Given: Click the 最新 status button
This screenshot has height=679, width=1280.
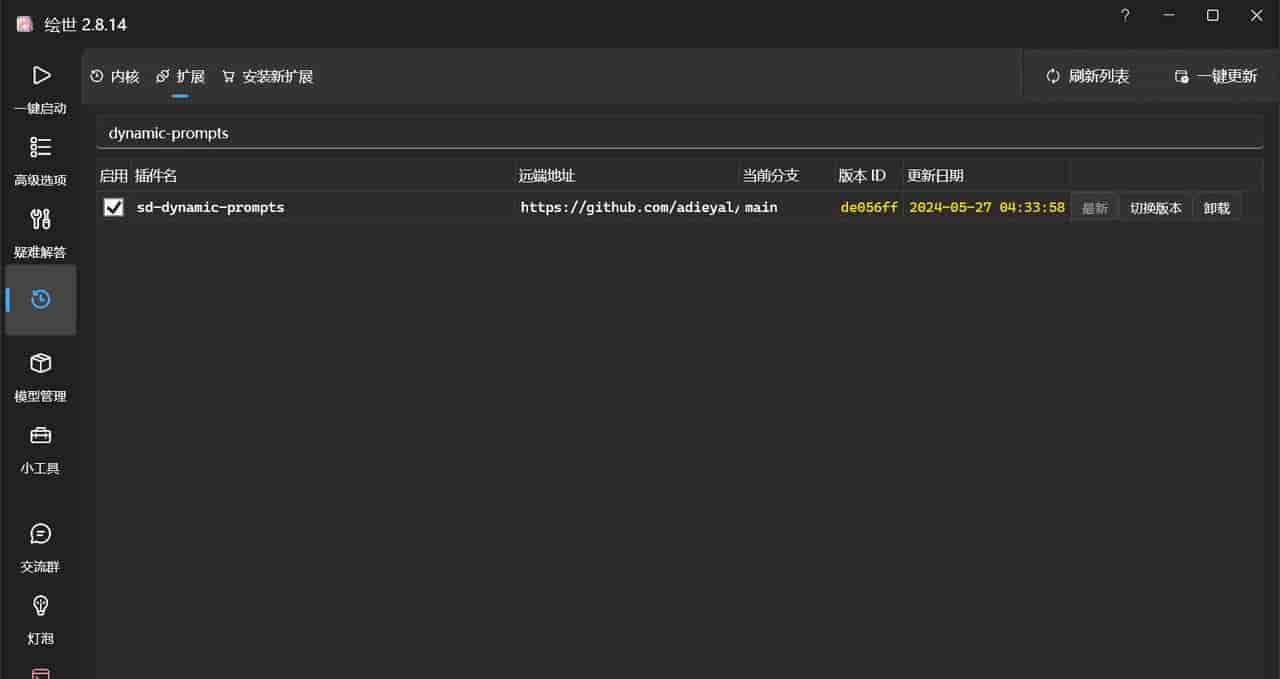Looking at the screenshot, I should click(1094, 208).
